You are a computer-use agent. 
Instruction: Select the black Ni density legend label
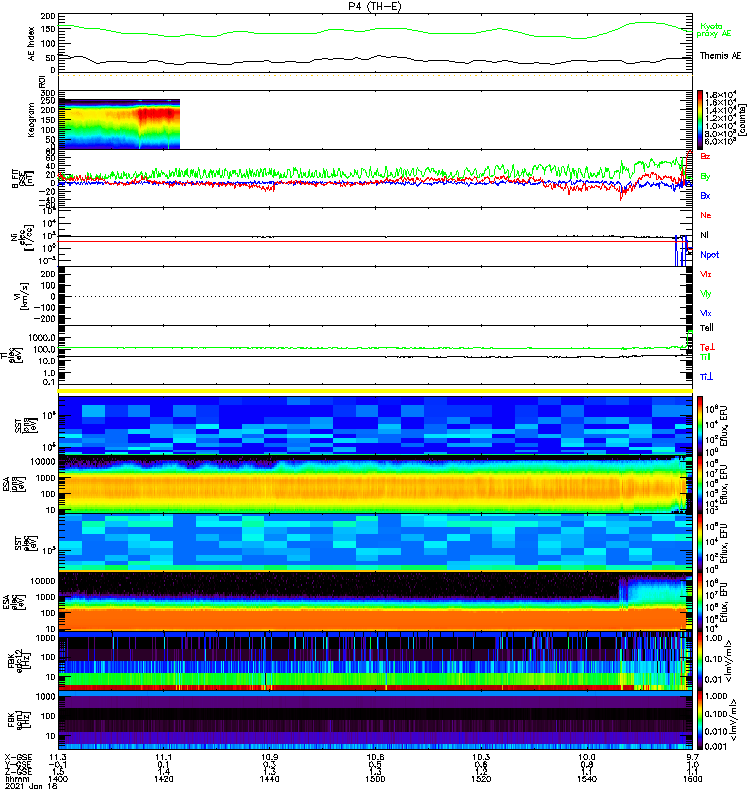pyautogui.click(x=704, y=235)
